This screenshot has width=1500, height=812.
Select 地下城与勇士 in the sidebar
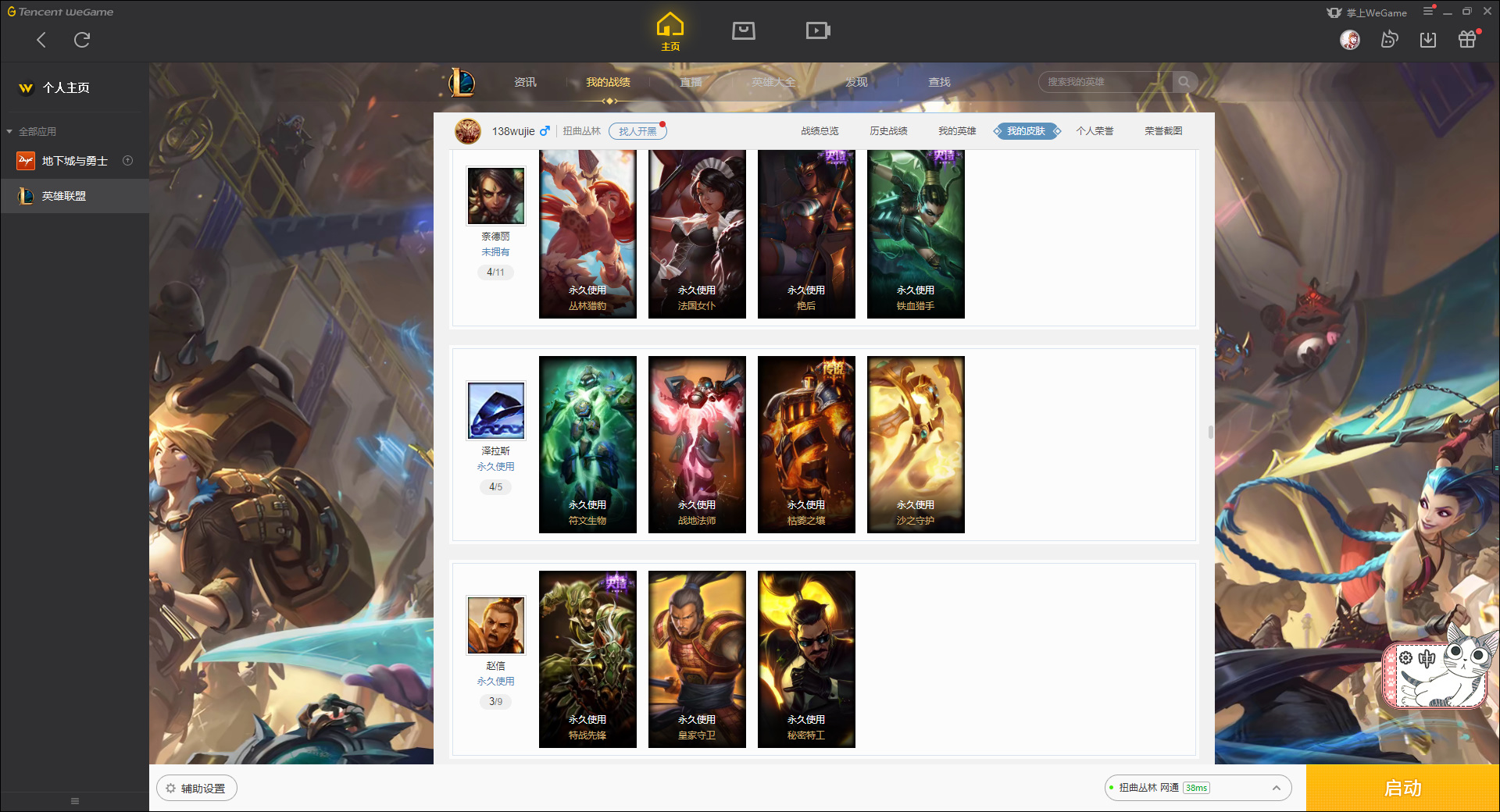tap(74, 161)
